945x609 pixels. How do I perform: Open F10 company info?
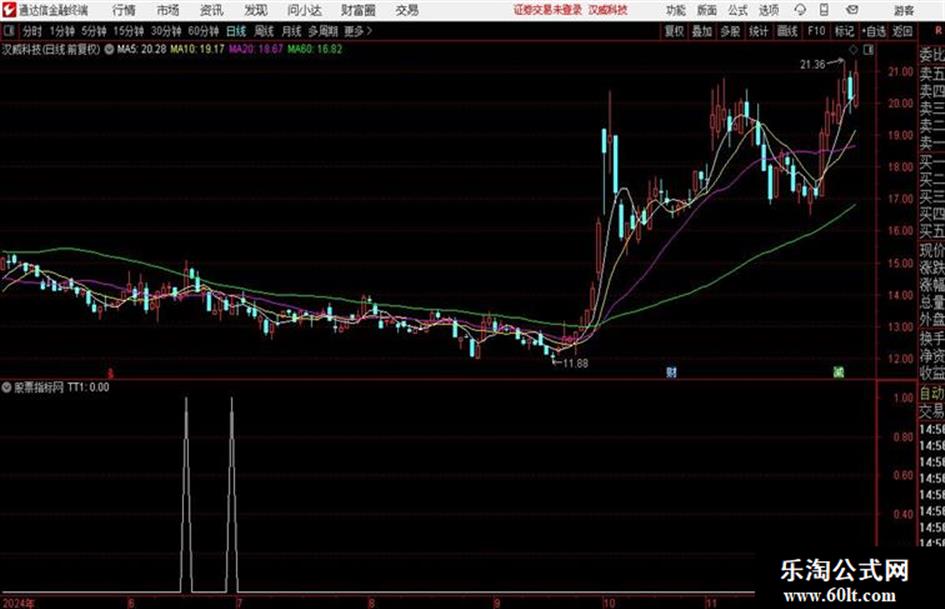click(816, 31)
